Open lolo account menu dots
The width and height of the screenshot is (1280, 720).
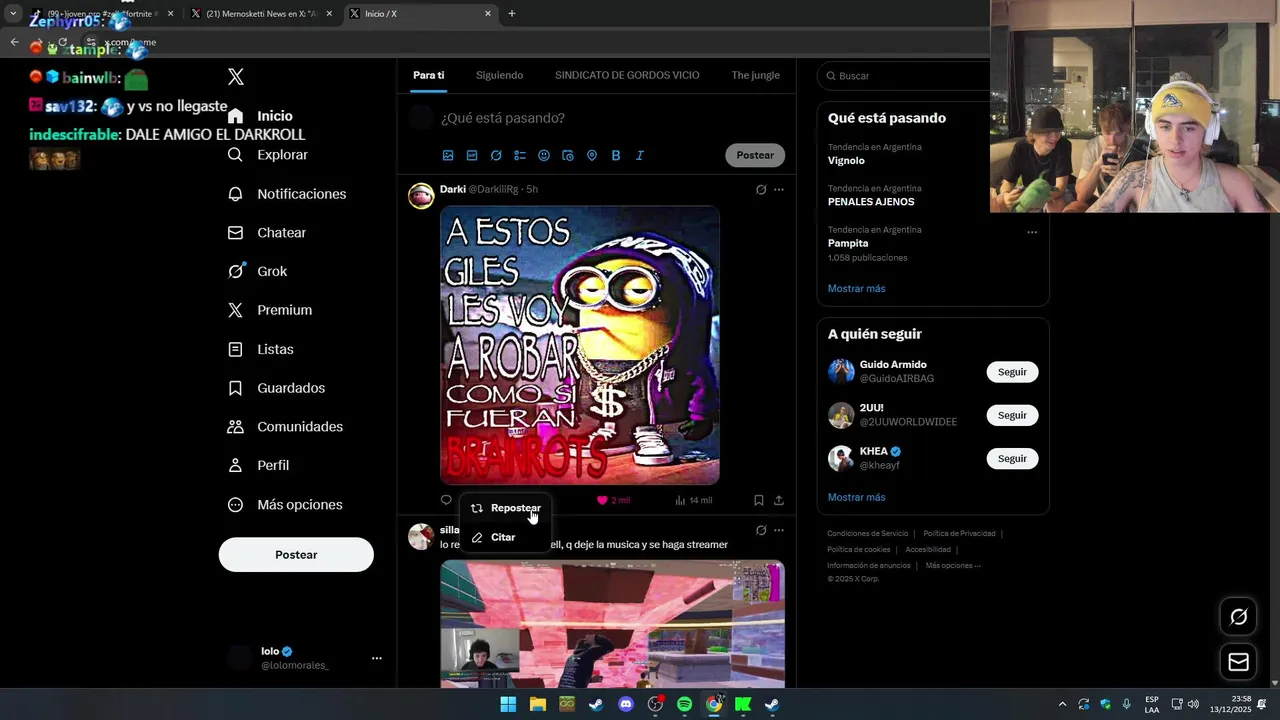click(x=377, y=658)
